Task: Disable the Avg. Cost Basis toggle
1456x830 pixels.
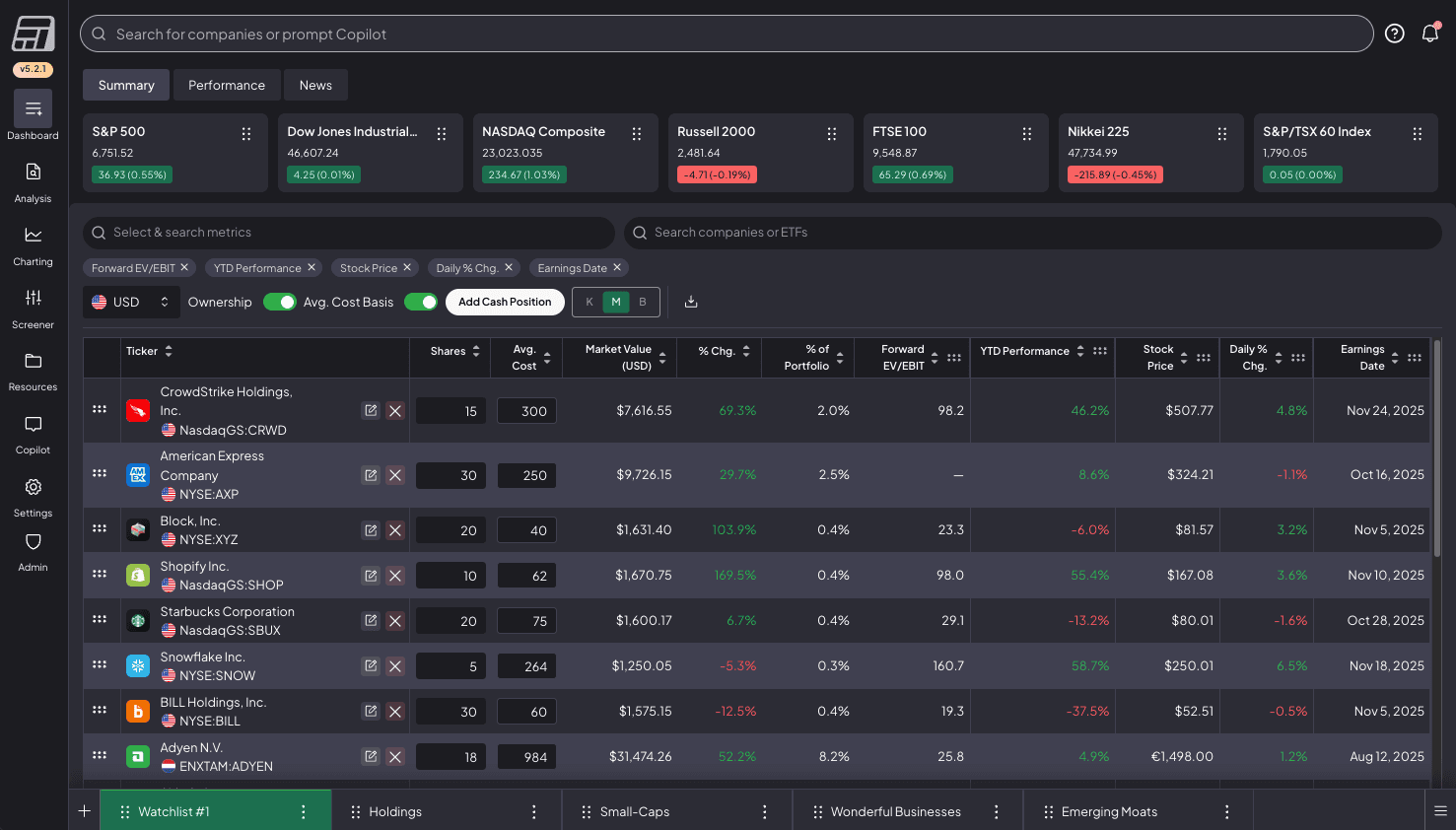Action: (x=421, y=302)
